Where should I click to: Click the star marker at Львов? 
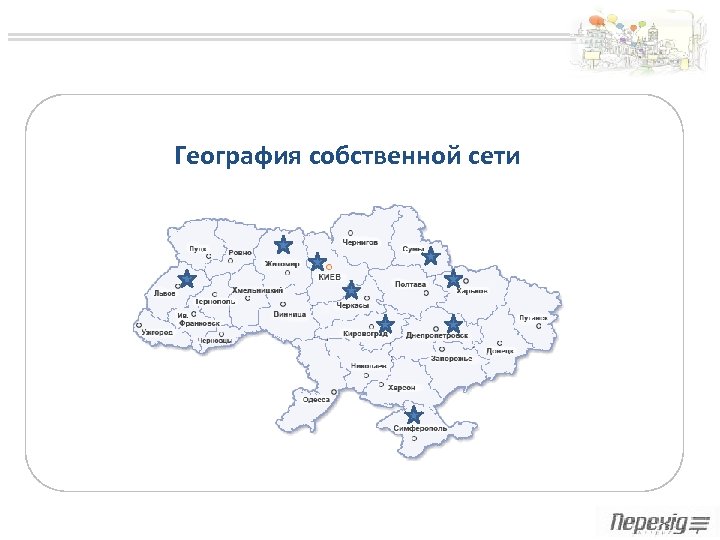click(187, 279)
